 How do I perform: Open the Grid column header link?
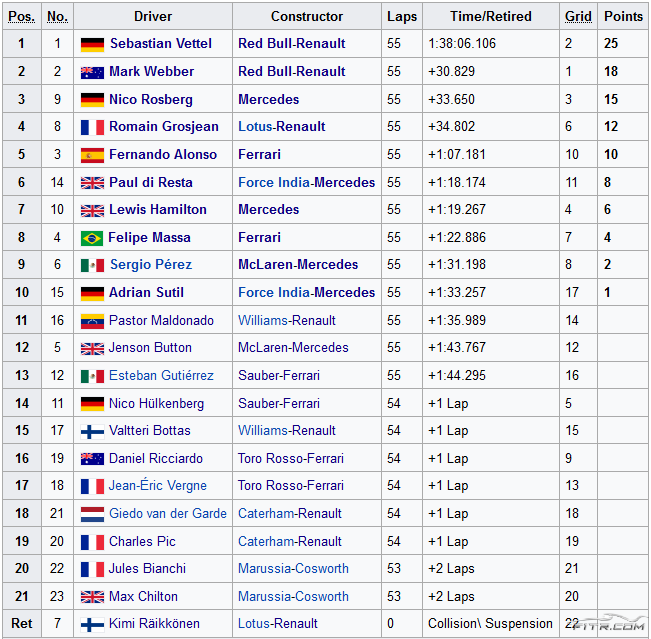click(578, 17)
